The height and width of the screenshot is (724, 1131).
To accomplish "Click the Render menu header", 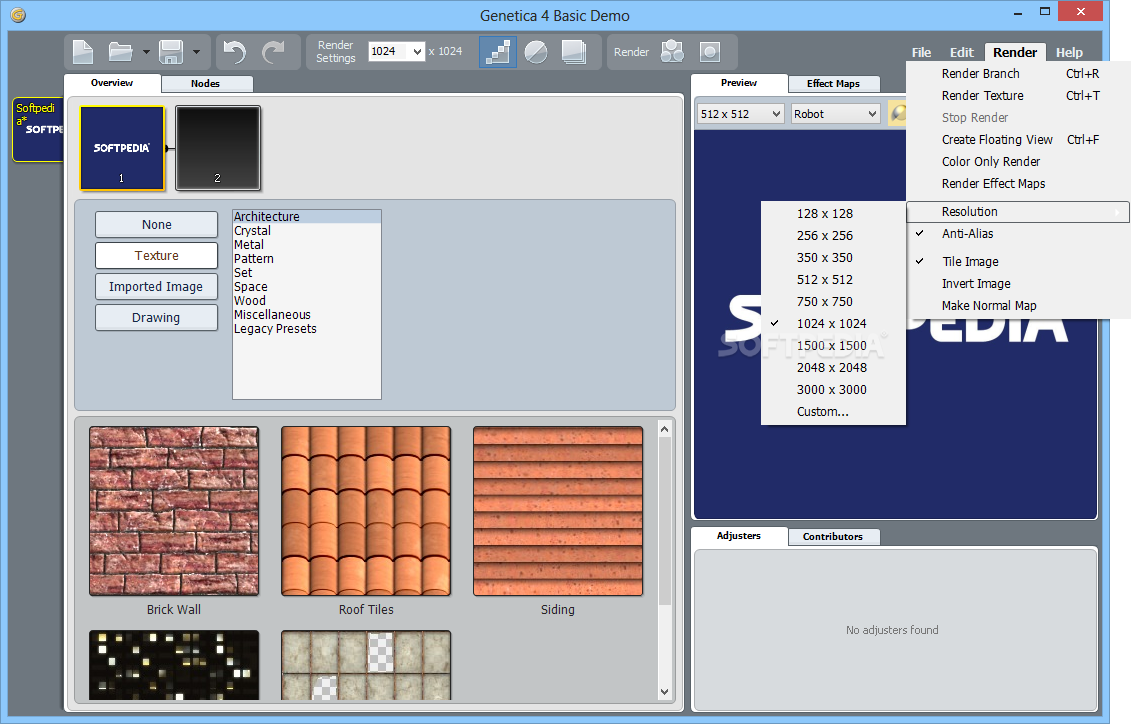I will pos(1015,53).
